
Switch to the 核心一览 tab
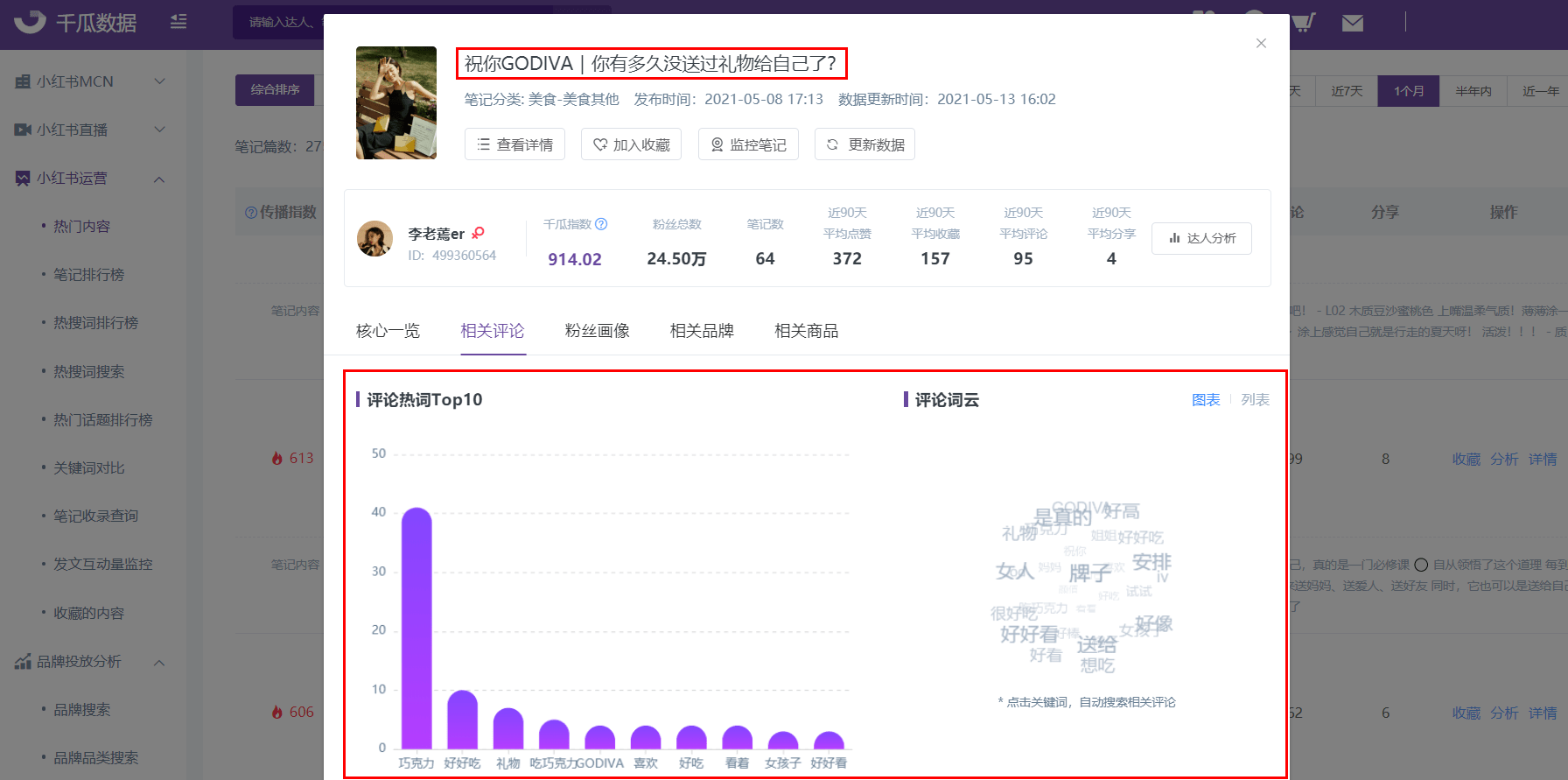point(388,331)
